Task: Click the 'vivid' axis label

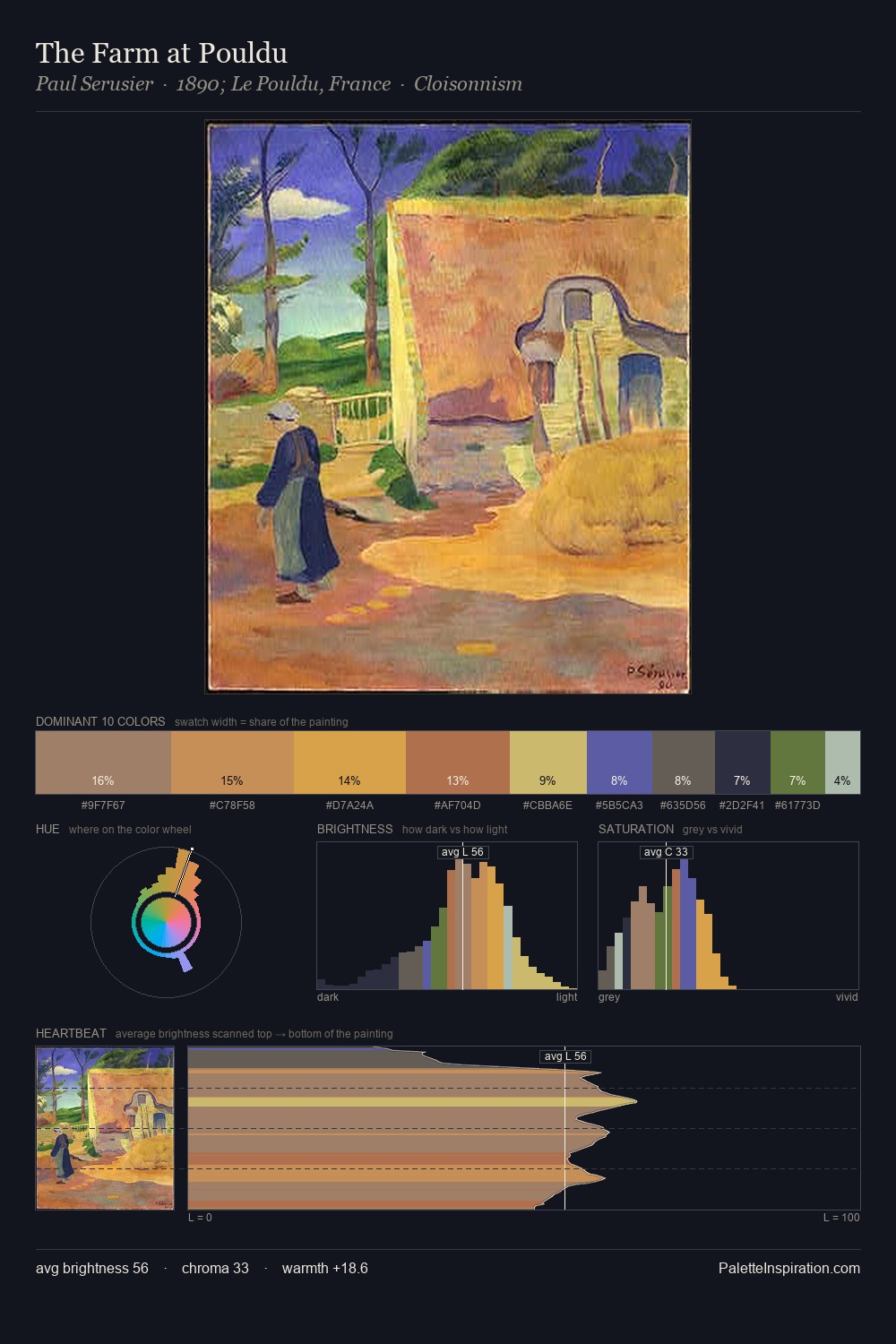Action: (x=847, y=997)
